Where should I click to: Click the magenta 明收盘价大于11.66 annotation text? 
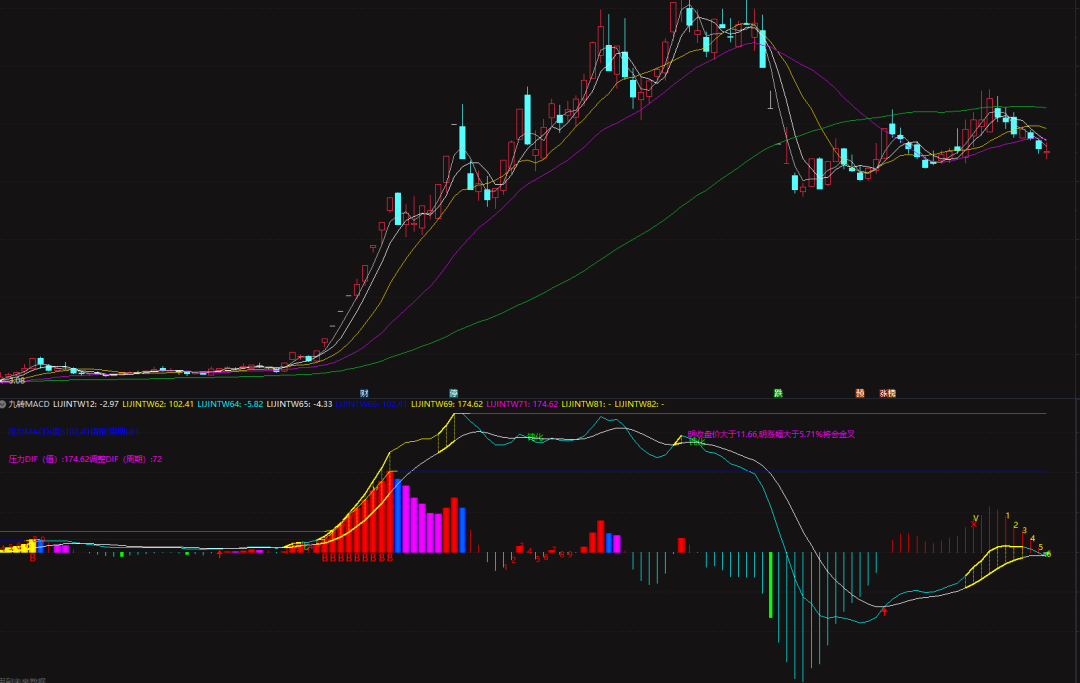[771, 434]
